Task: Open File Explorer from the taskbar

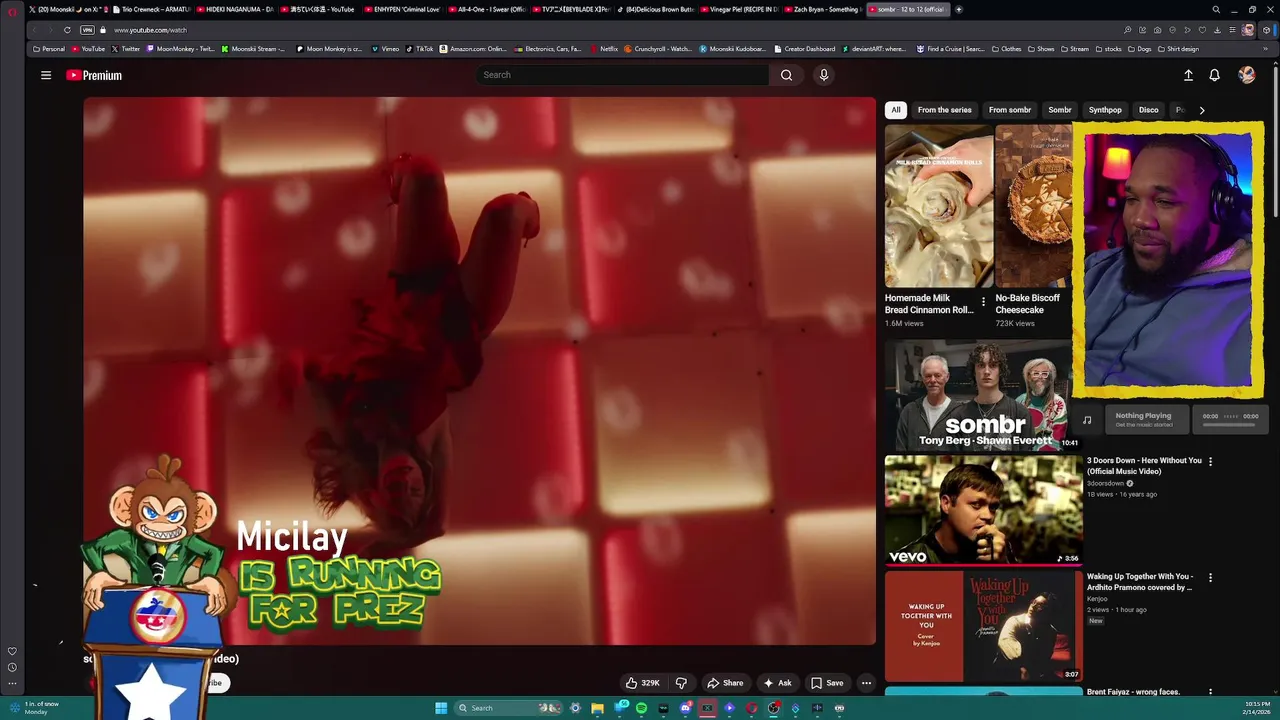Action: coord(597,708)
